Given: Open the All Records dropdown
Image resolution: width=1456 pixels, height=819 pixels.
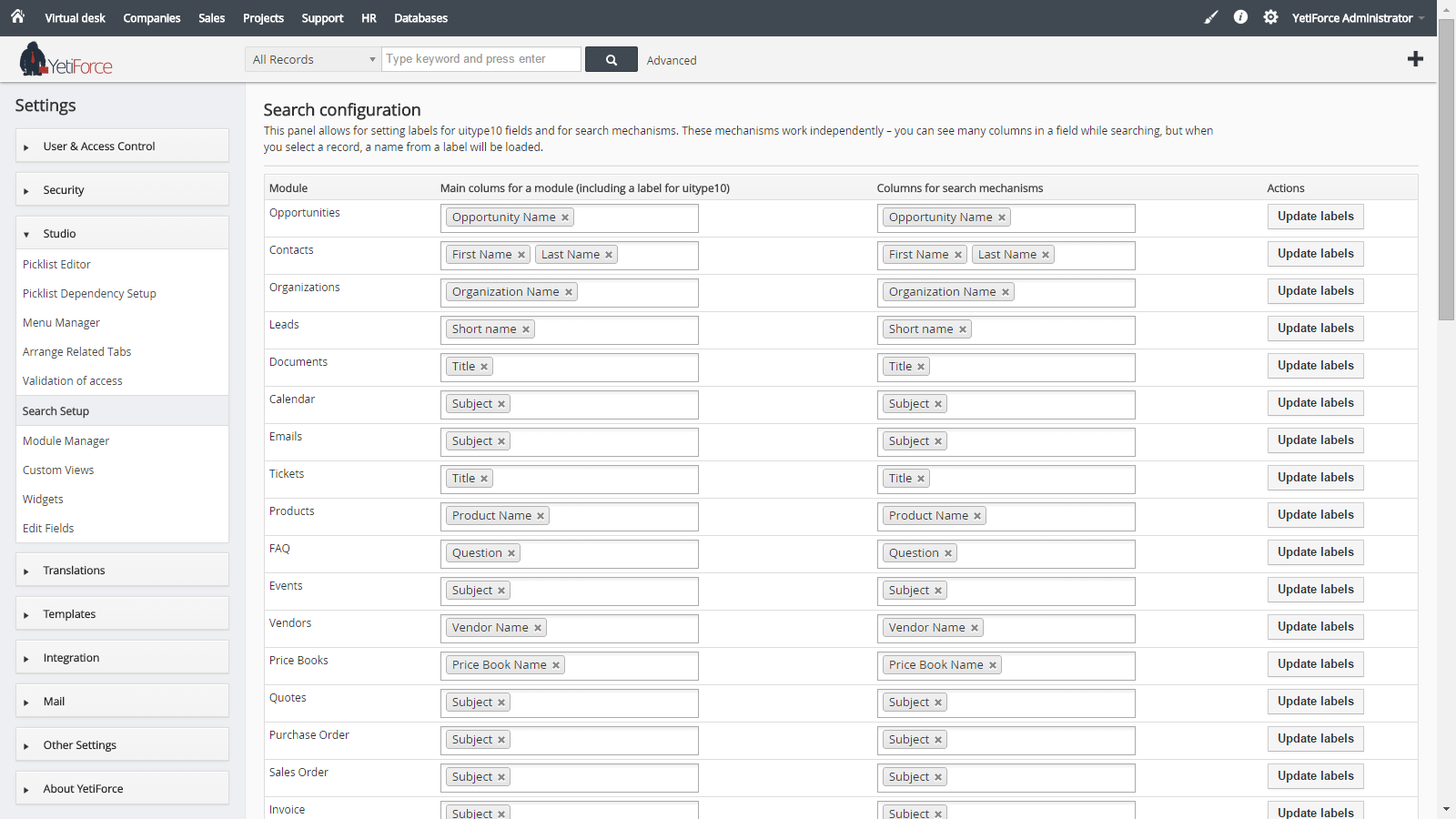Looking at the screenshot, I should (x=314, y=60).
